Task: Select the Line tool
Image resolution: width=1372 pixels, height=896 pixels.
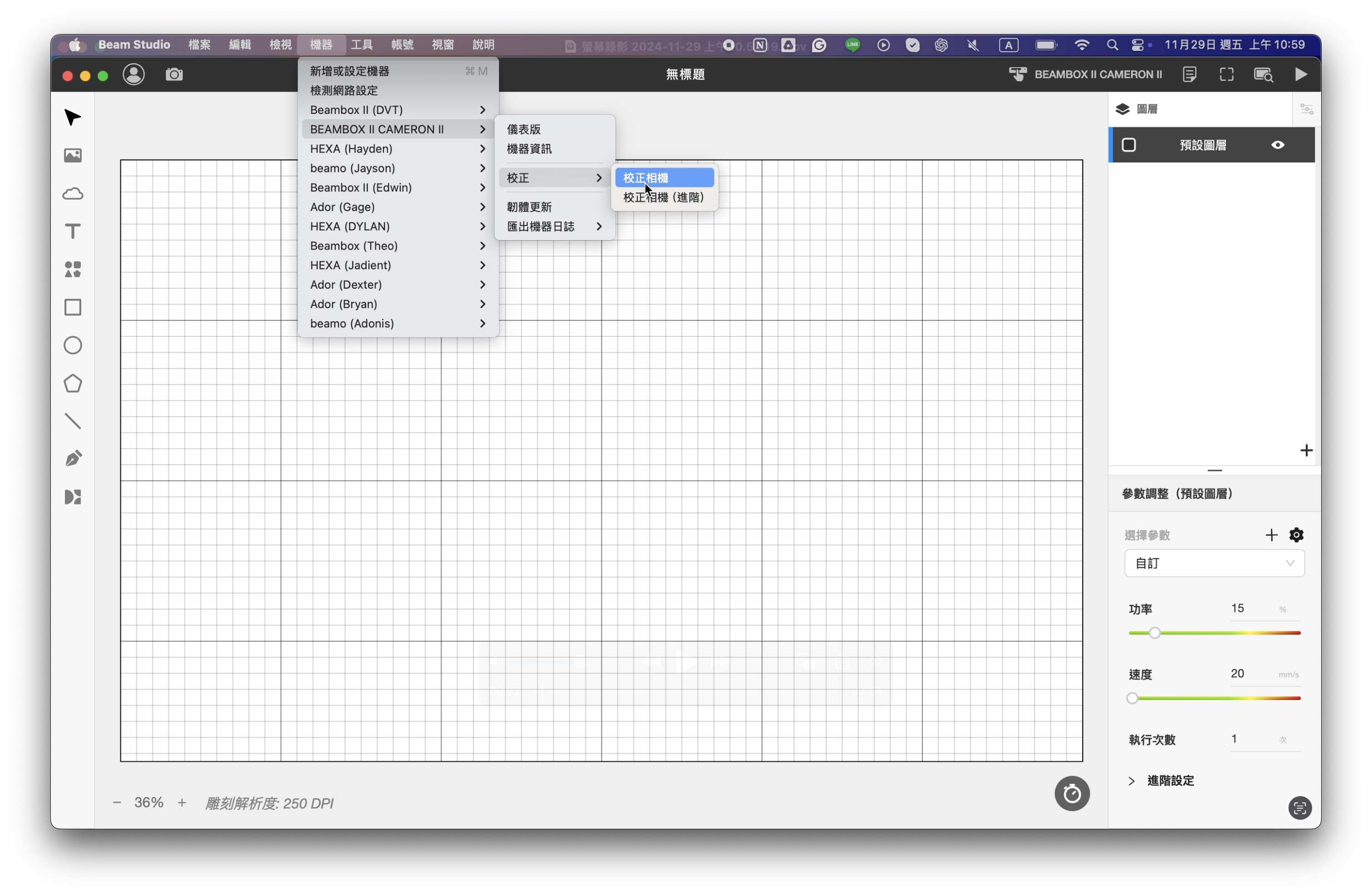Action: [73, 421]
